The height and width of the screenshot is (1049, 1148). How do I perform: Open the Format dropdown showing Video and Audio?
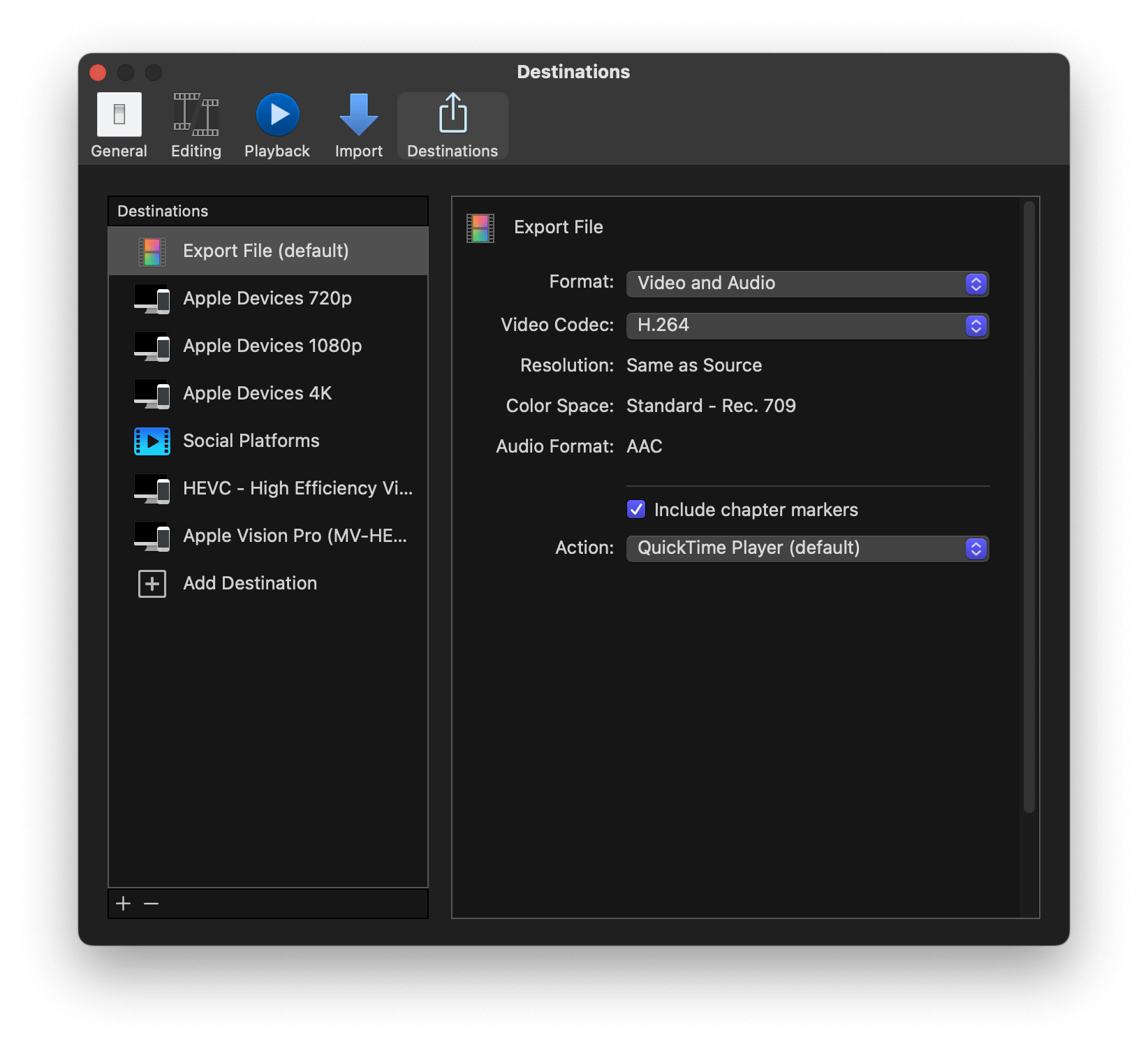(x=808, y=284)
